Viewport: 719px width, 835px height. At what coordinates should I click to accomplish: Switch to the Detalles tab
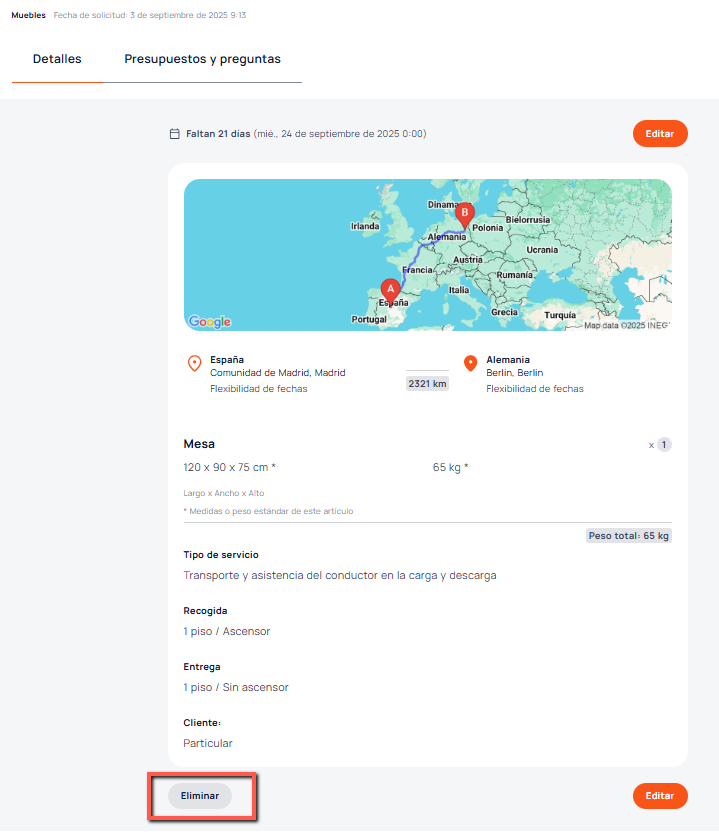57,59
